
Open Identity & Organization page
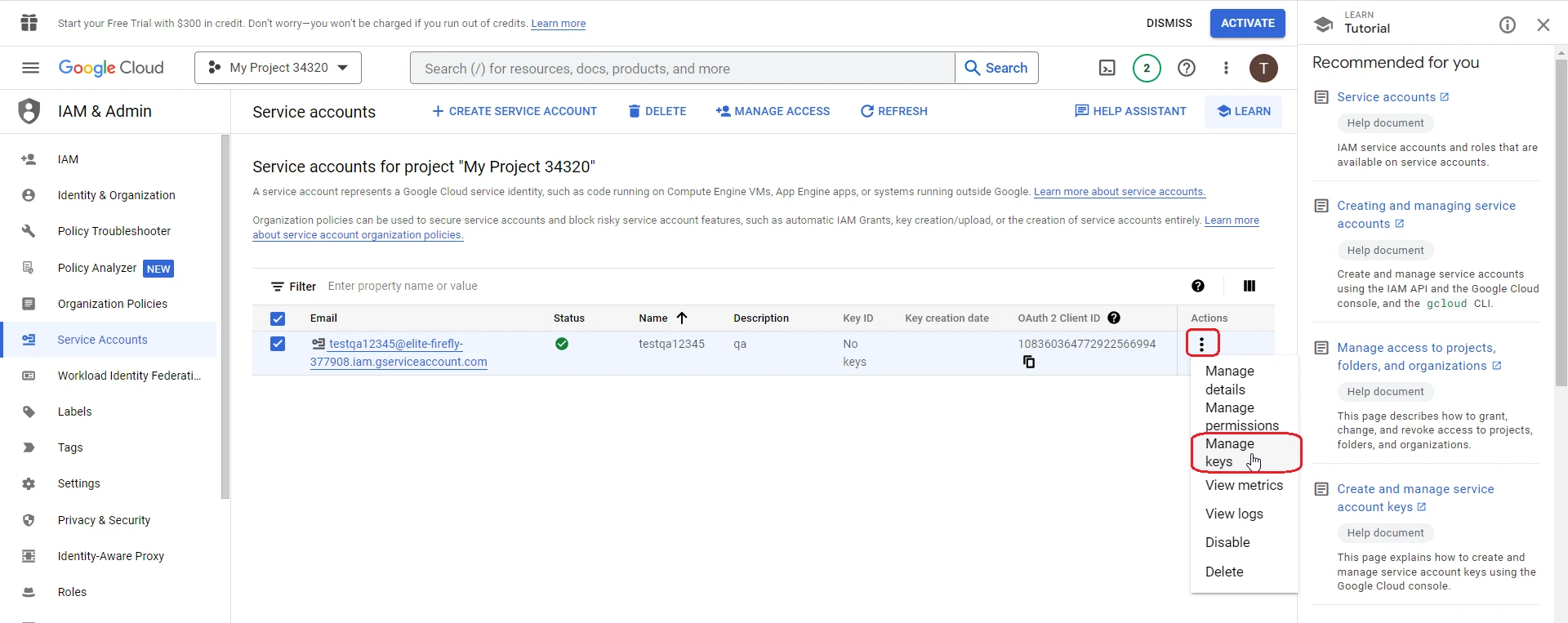[109, 195]
